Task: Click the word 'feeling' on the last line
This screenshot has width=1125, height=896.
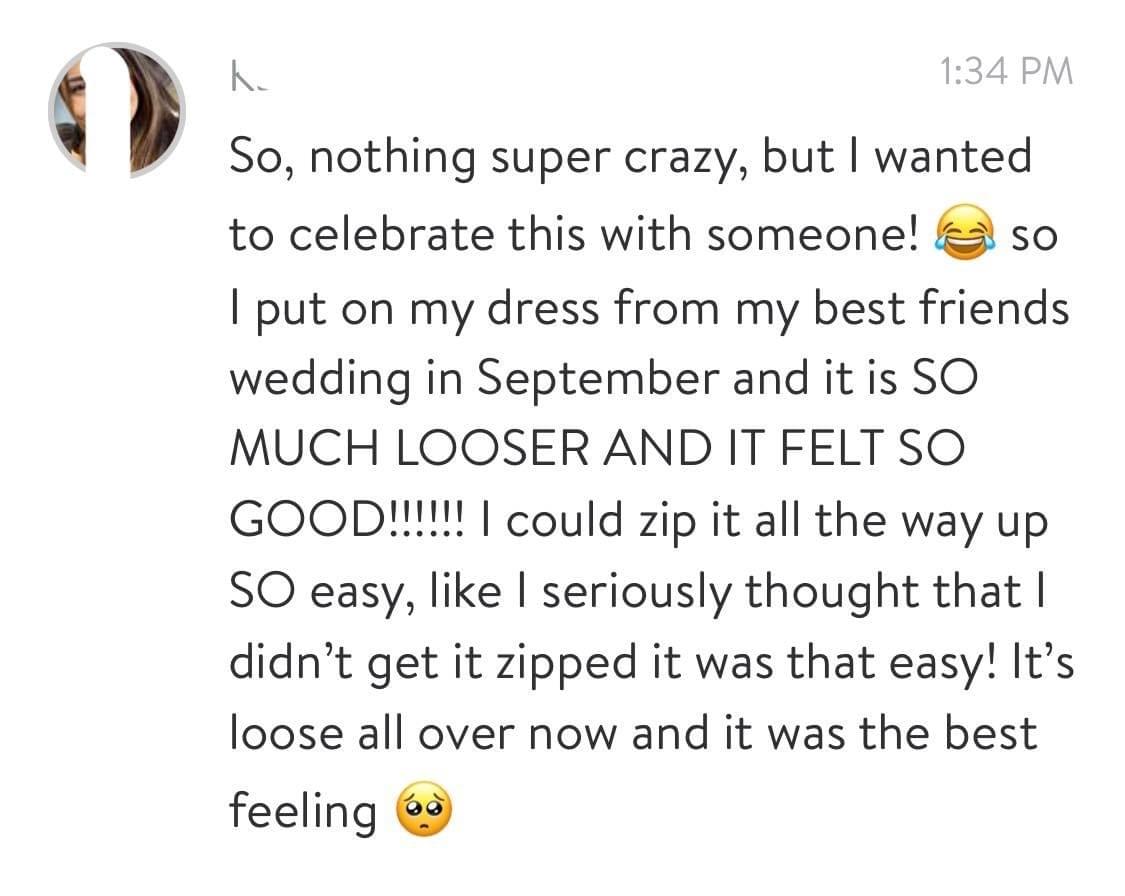Action: click(x=303, y=811)
